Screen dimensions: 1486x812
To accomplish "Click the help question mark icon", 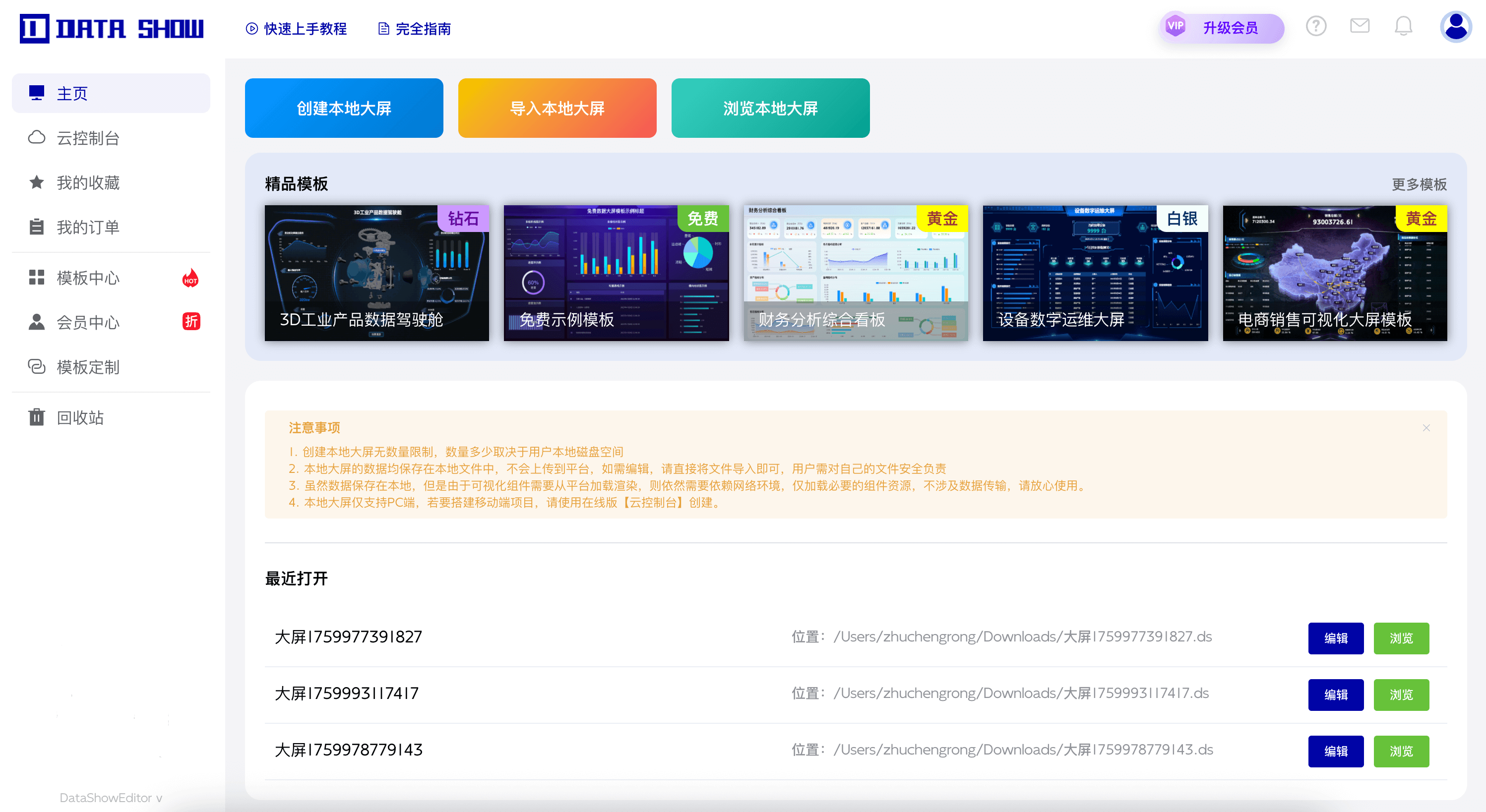I will pos(1316,27).
